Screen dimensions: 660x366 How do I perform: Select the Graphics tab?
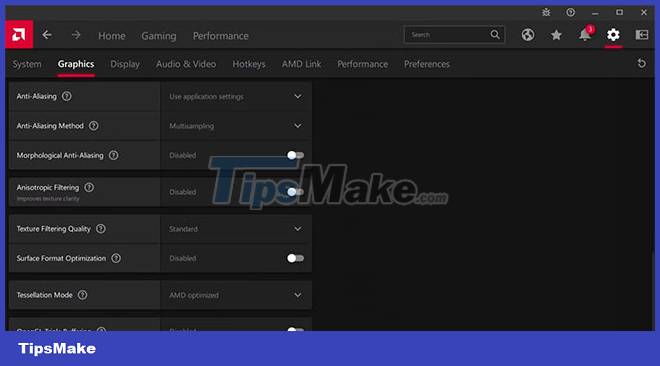pos(76,64)
